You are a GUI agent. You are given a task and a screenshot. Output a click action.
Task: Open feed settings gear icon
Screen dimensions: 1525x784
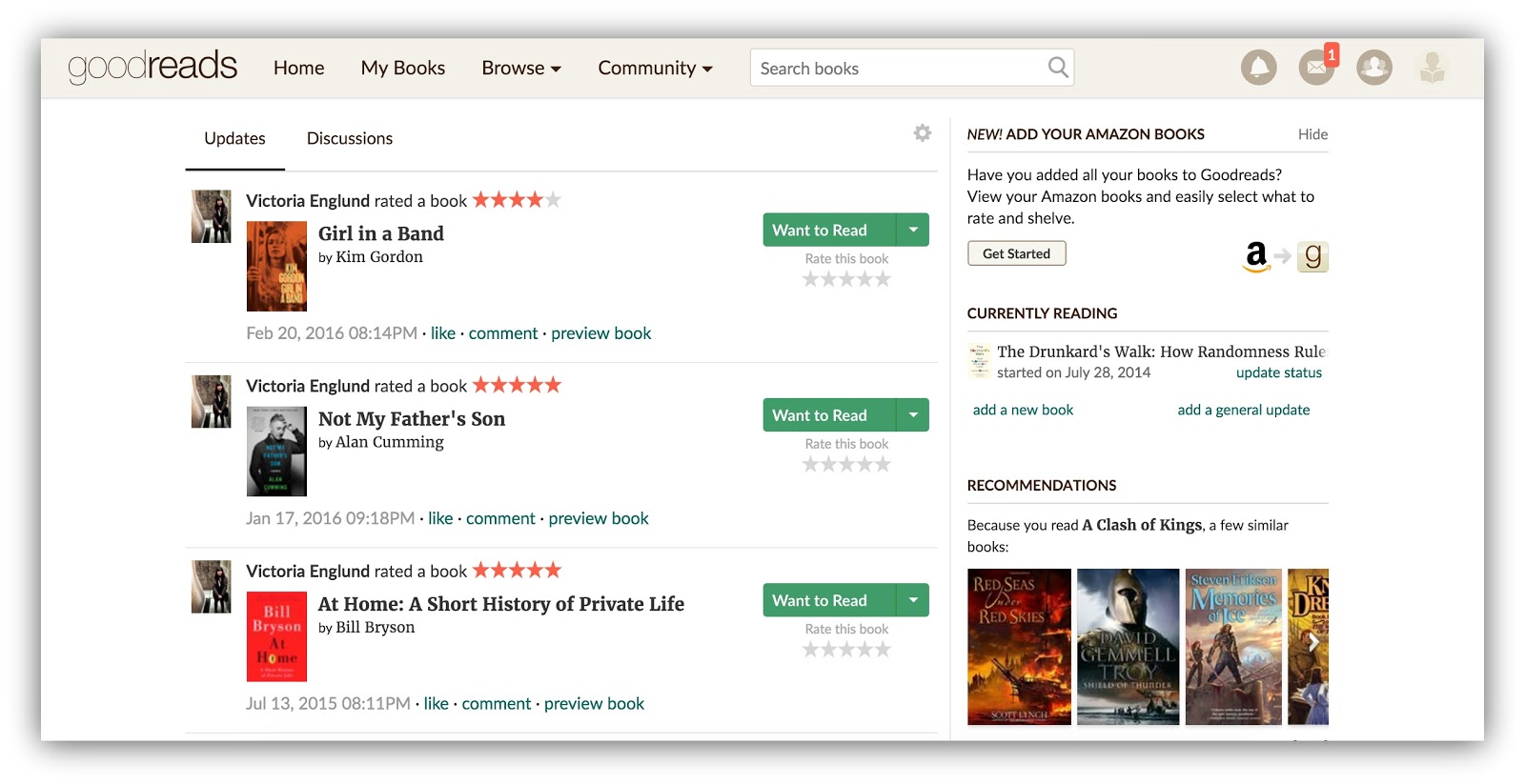[x=922, y=133]
